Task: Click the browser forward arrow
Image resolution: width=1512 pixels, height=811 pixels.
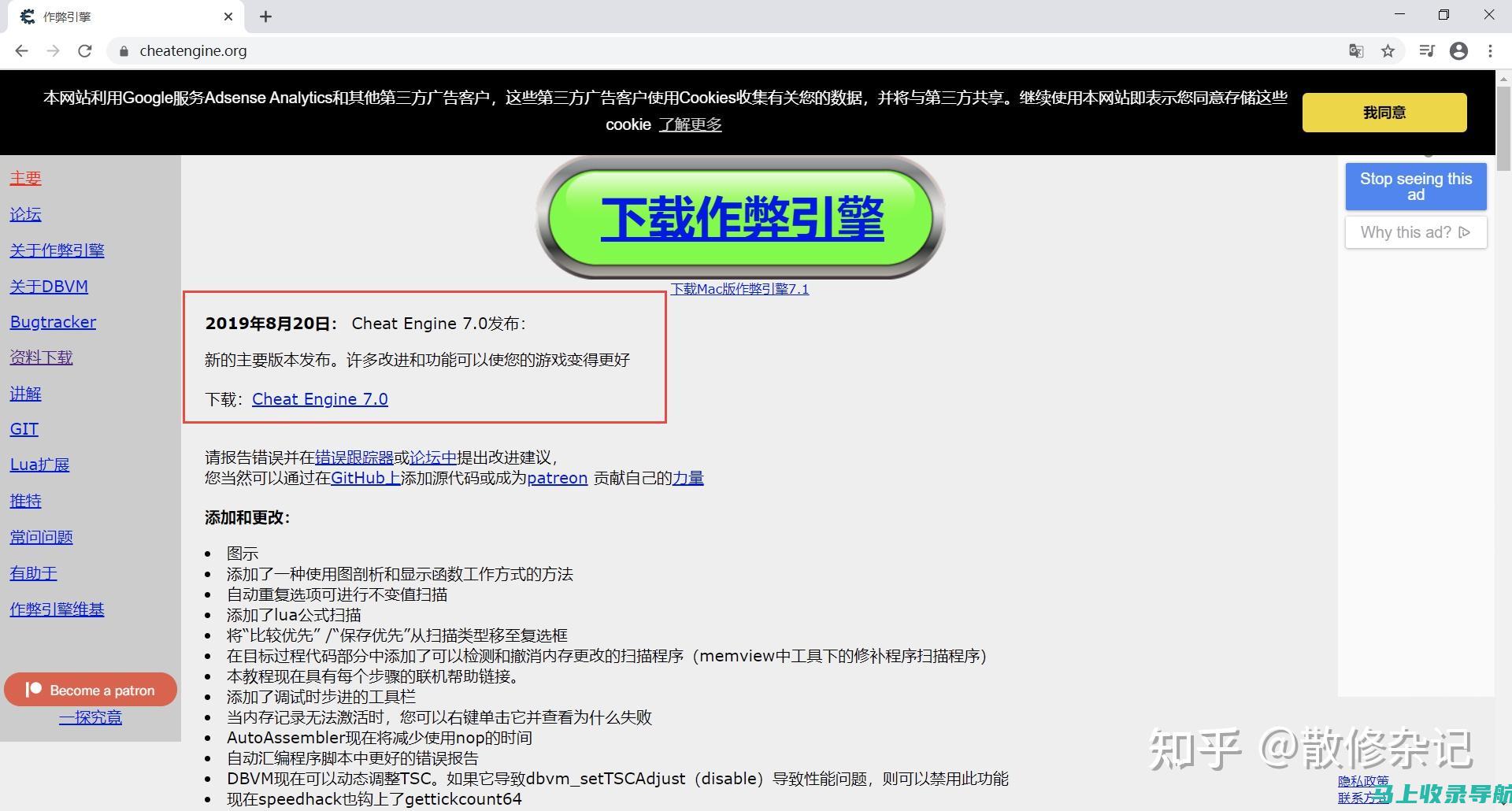Action: coord(53,51)
